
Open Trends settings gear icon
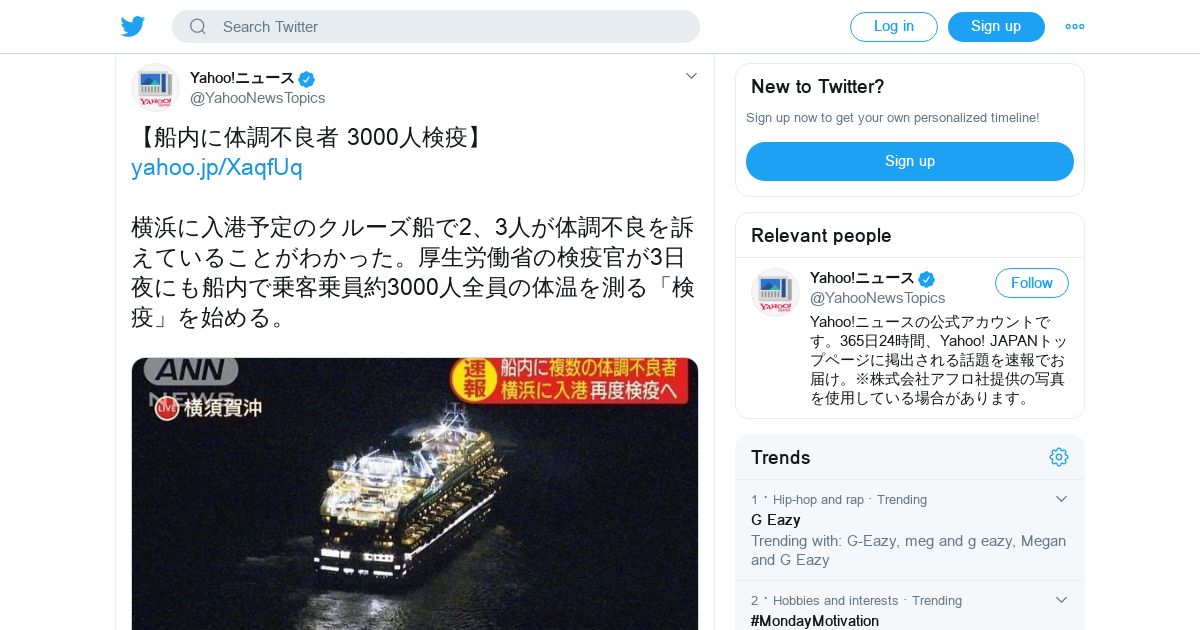(x=1059, y=457)
